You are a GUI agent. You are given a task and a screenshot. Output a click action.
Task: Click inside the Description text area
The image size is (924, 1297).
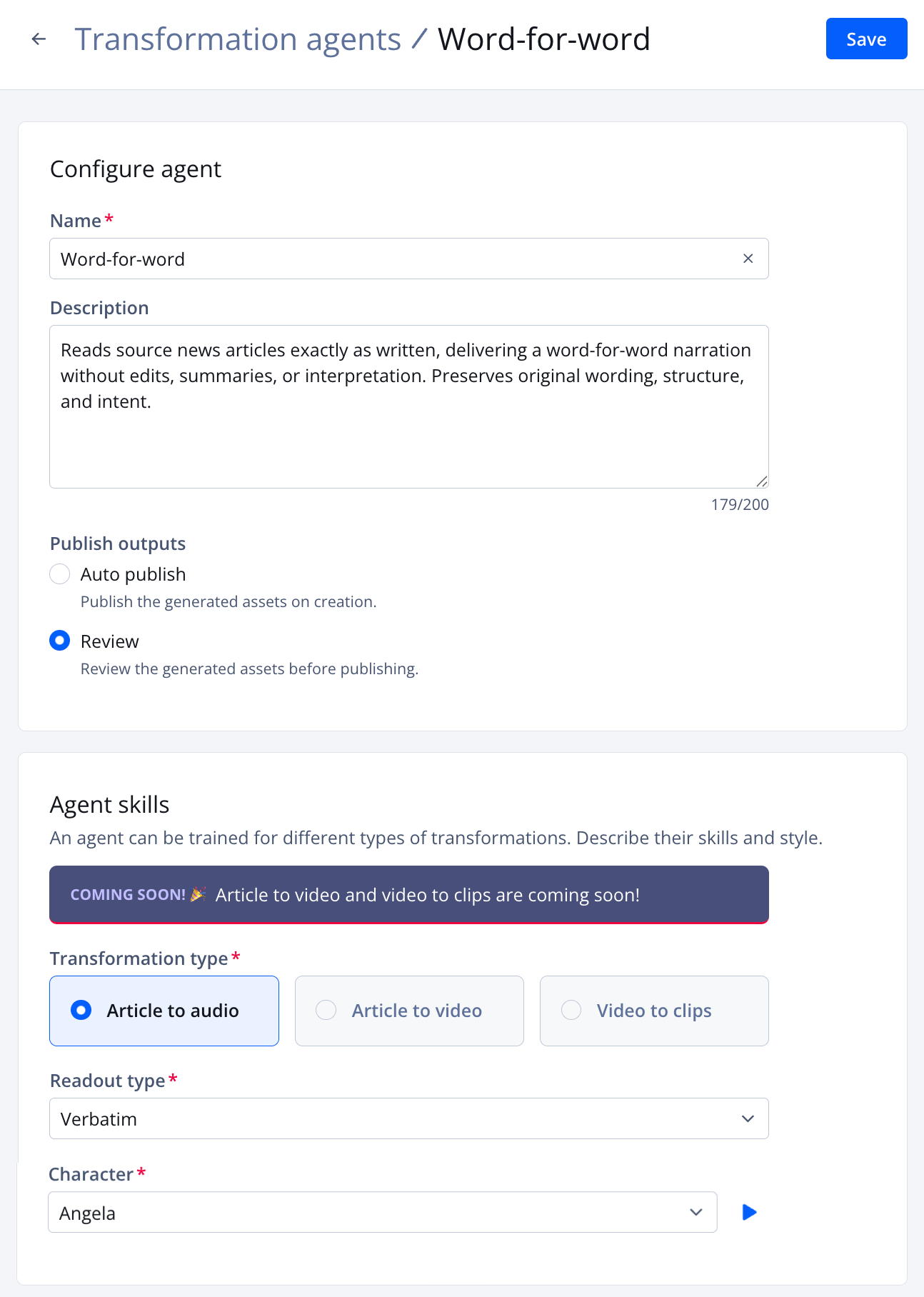click(408, 406)
